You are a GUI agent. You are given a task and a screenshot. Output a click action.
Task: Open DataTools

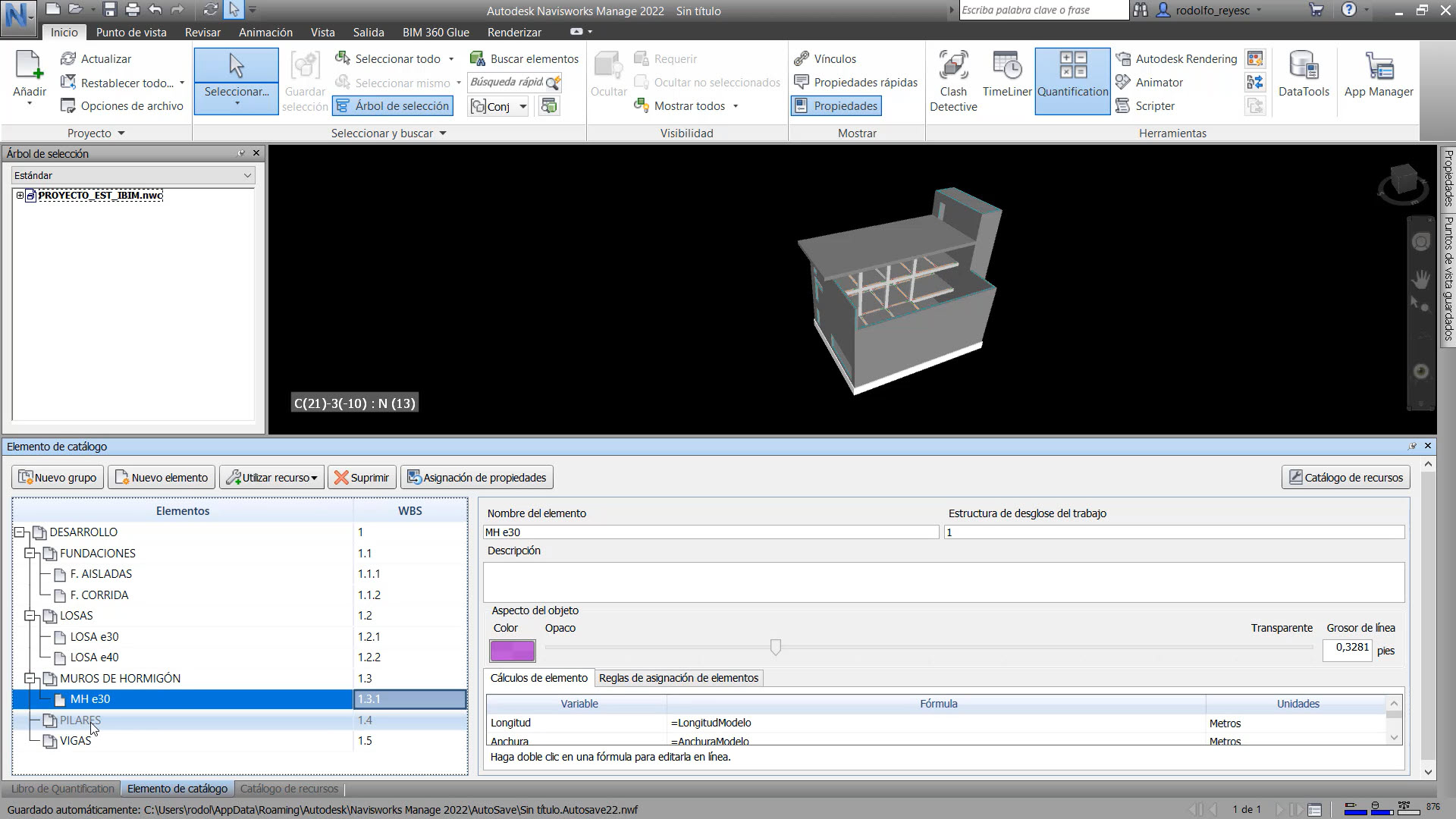click(x=1304, y=76)
